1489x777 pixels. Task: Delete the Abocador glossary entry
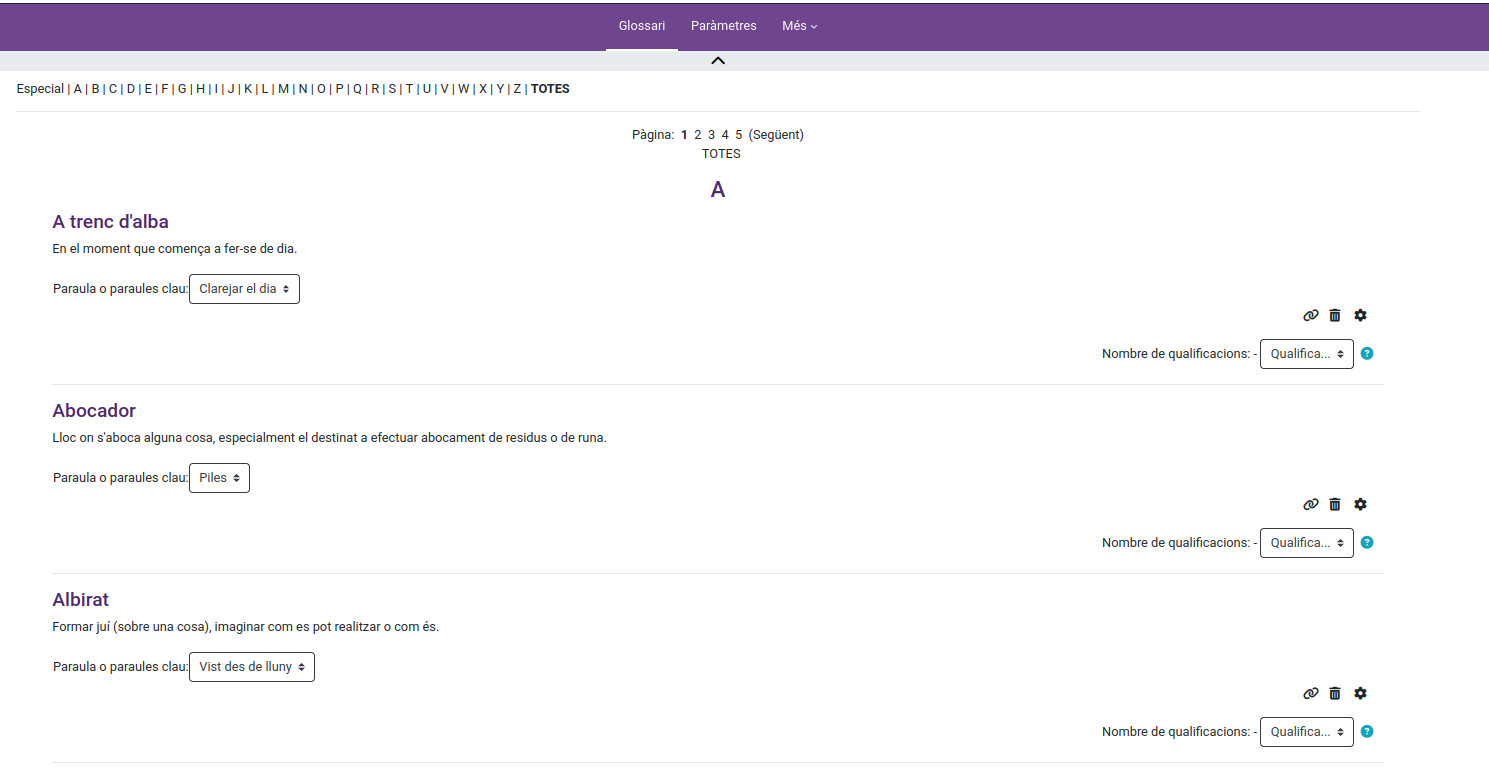tap(1335, 505)
